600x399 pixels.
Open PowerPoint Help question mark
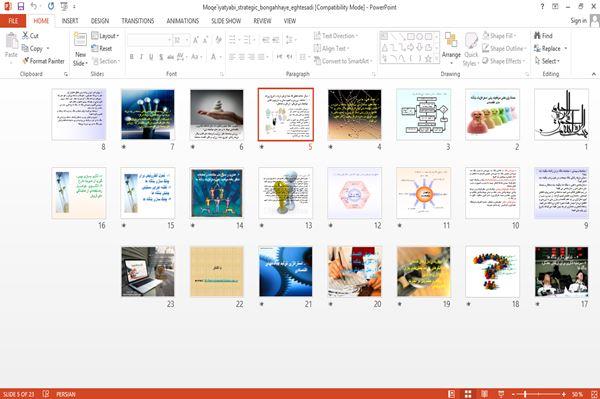(542, 6)
